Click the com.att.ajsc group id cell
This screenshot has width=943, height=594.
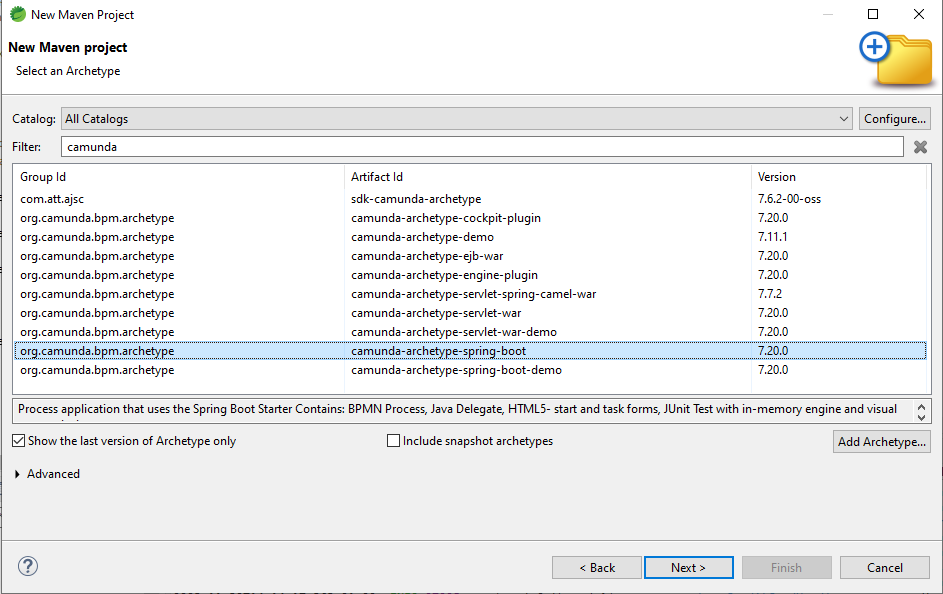click(x=52, y=199)
